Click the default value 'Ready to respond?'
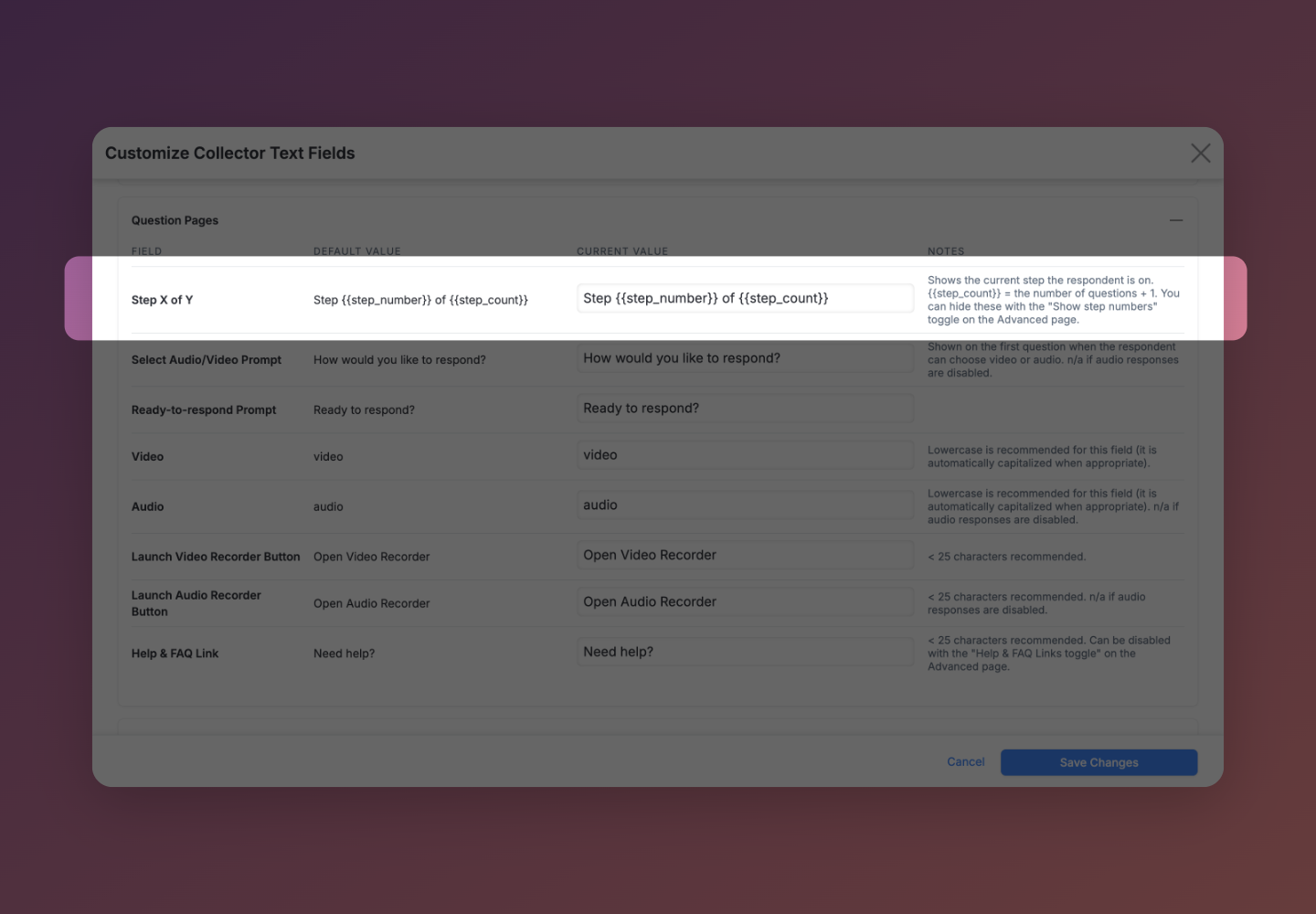 364,410
